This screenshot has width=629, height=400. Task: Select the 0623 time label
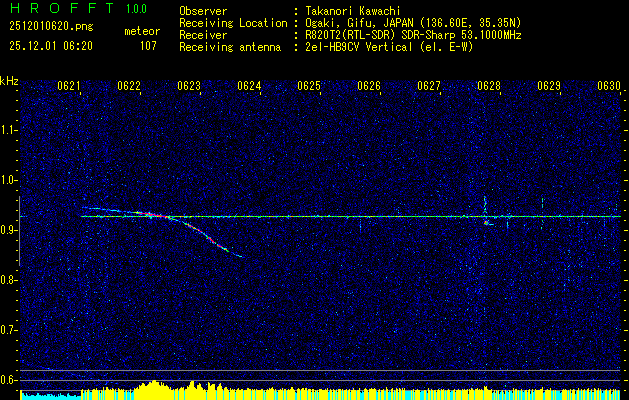click(x=189, y=86)
